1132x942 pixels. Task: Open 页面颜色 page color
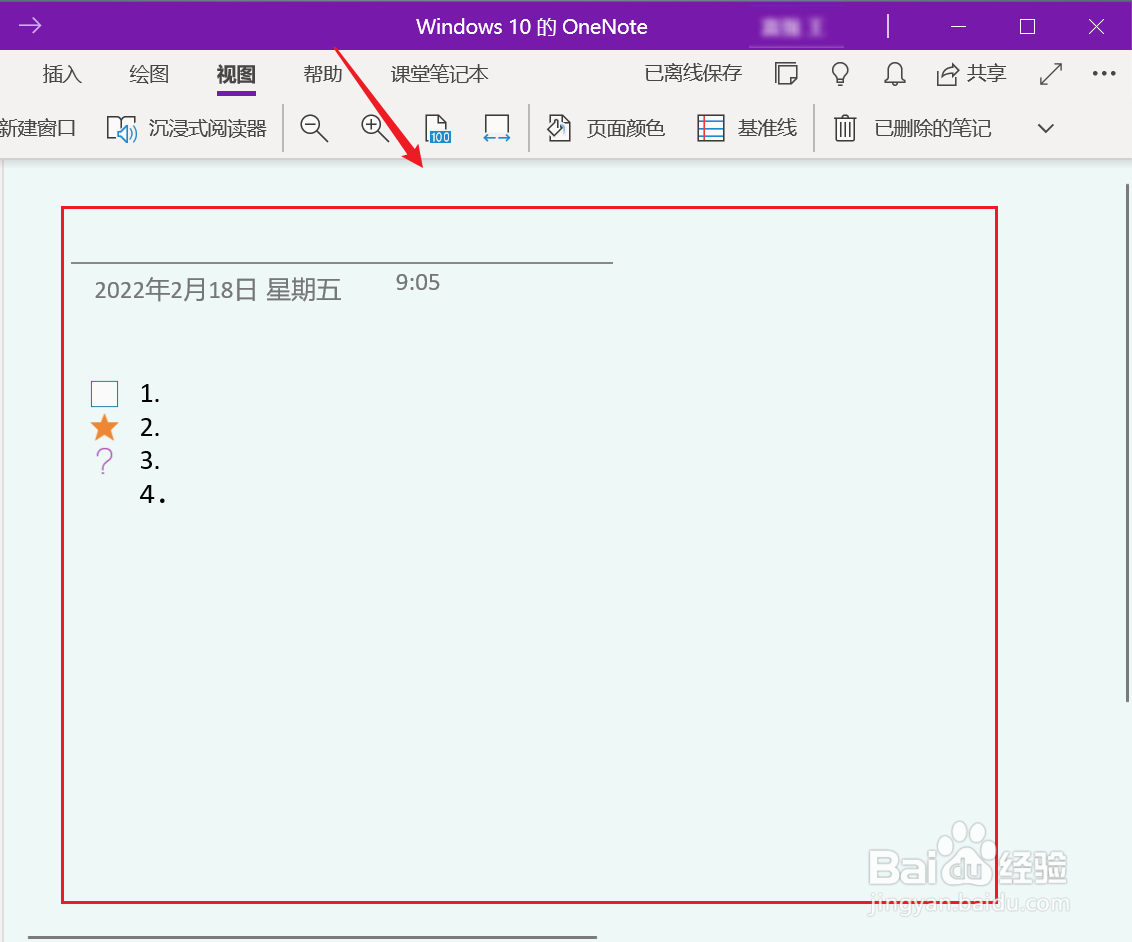[606, 128]
